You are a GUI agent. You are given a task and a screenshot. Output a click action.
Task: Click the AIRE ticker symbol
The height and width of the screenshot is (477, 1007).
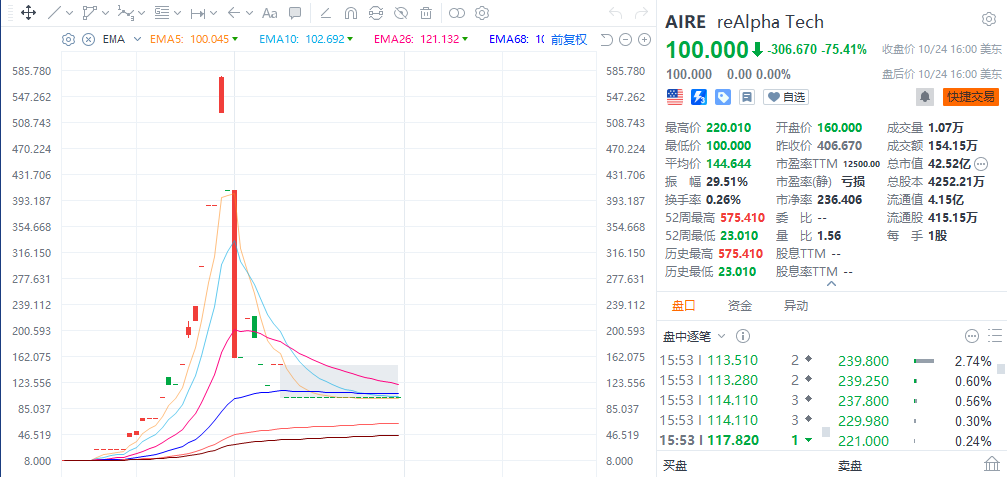point(687,22)
